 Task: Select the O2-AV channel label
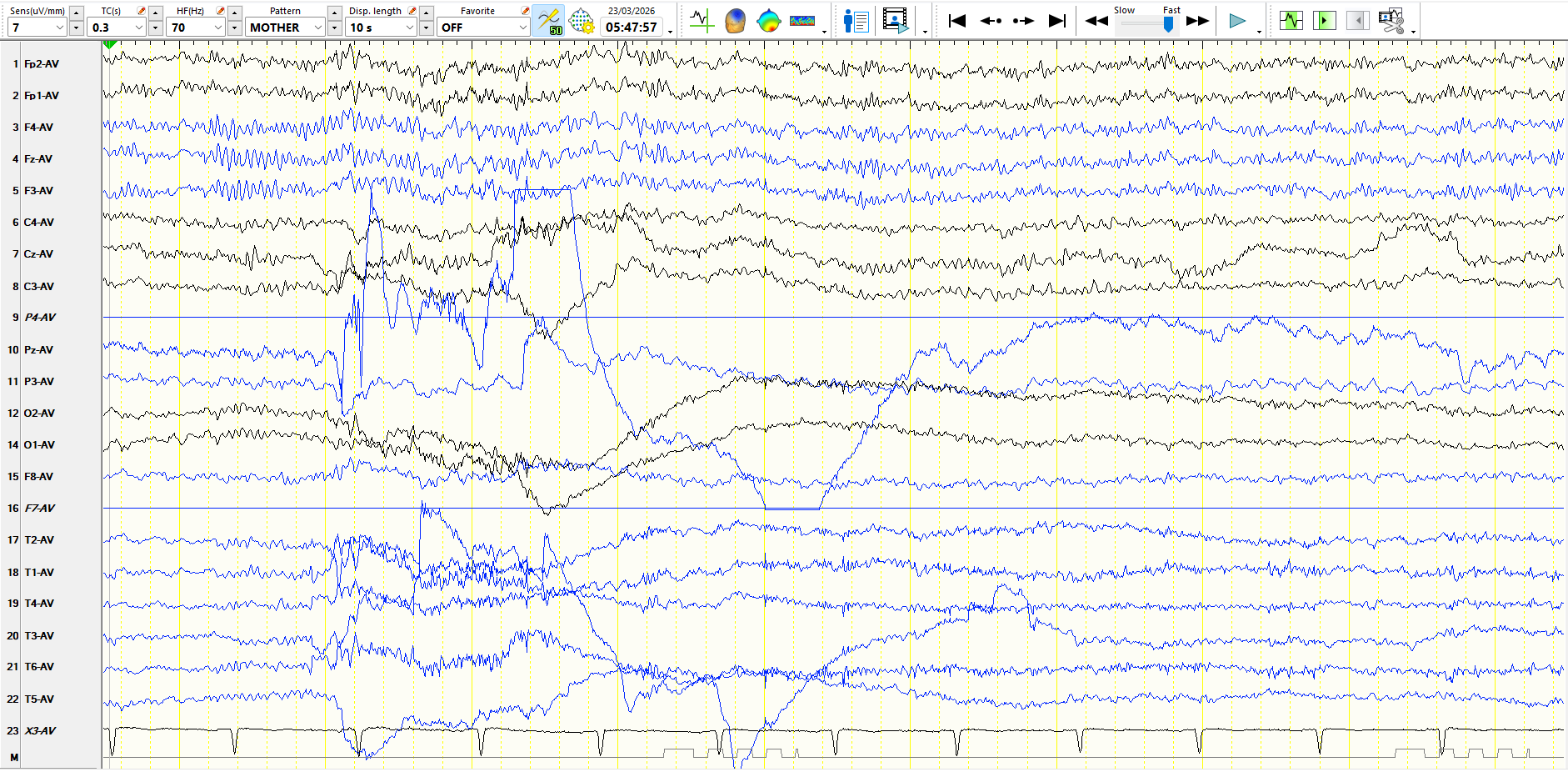tap(39, 414)
